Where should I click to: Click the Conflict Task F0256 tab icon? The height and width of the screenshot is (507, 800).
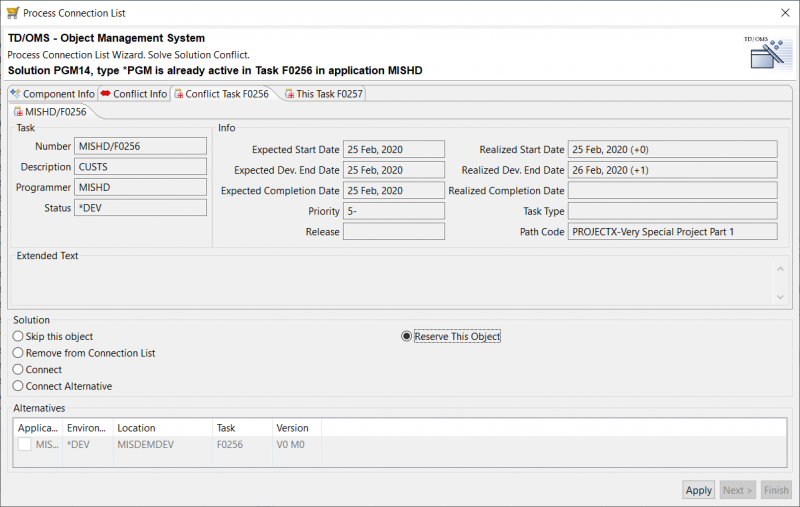click(179, 94)
